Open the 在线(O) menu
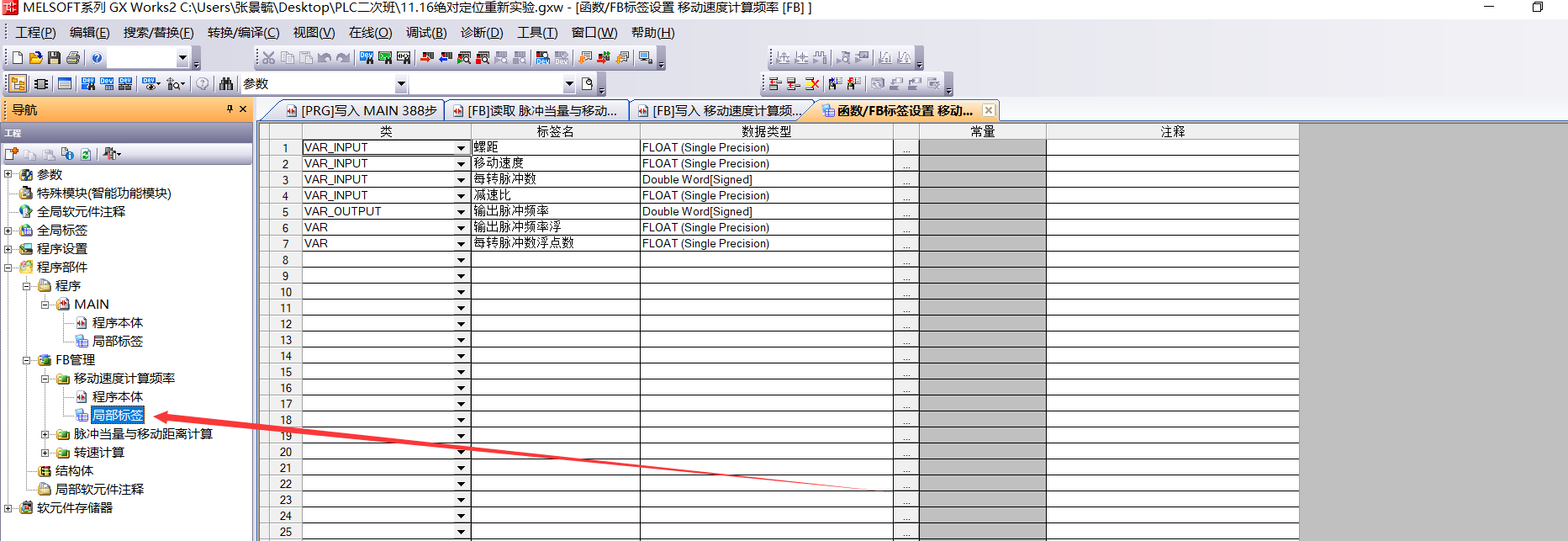This screenshot has height=541, width=1568. pos(370,33)
